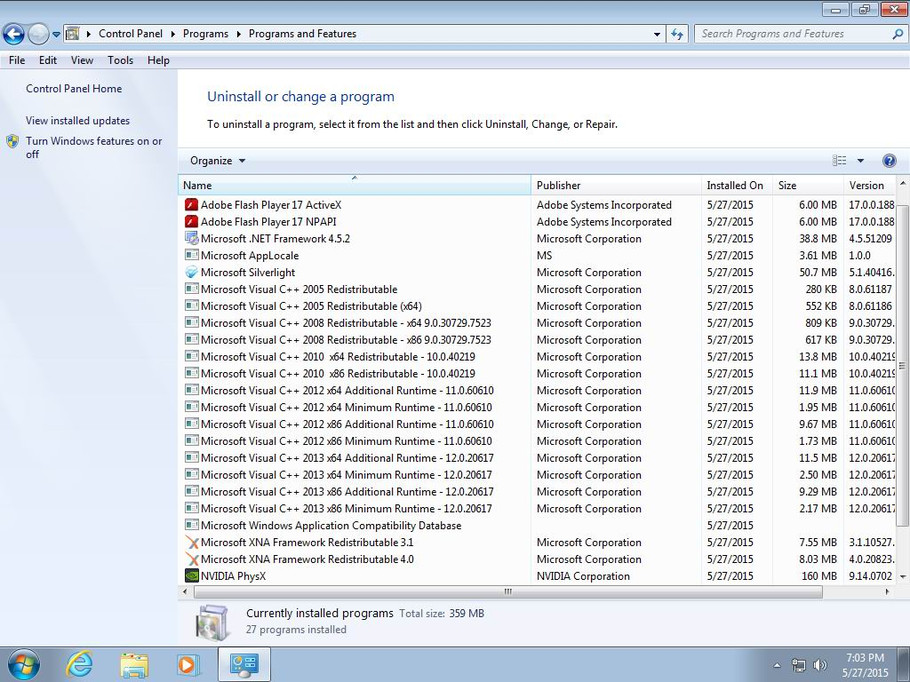910x682 pixels.
Task: Open the Tools menu
Action: pos(120,60)
